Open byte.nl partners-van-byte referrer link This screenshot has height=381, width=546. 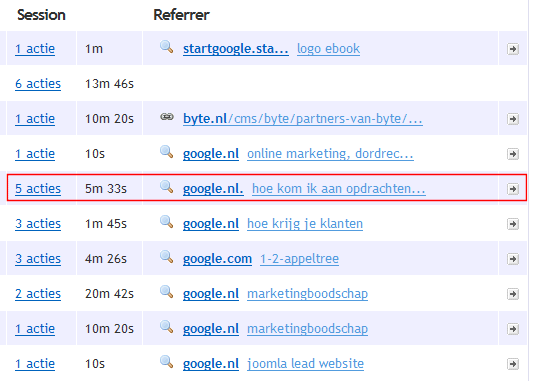tap(303, 119)
